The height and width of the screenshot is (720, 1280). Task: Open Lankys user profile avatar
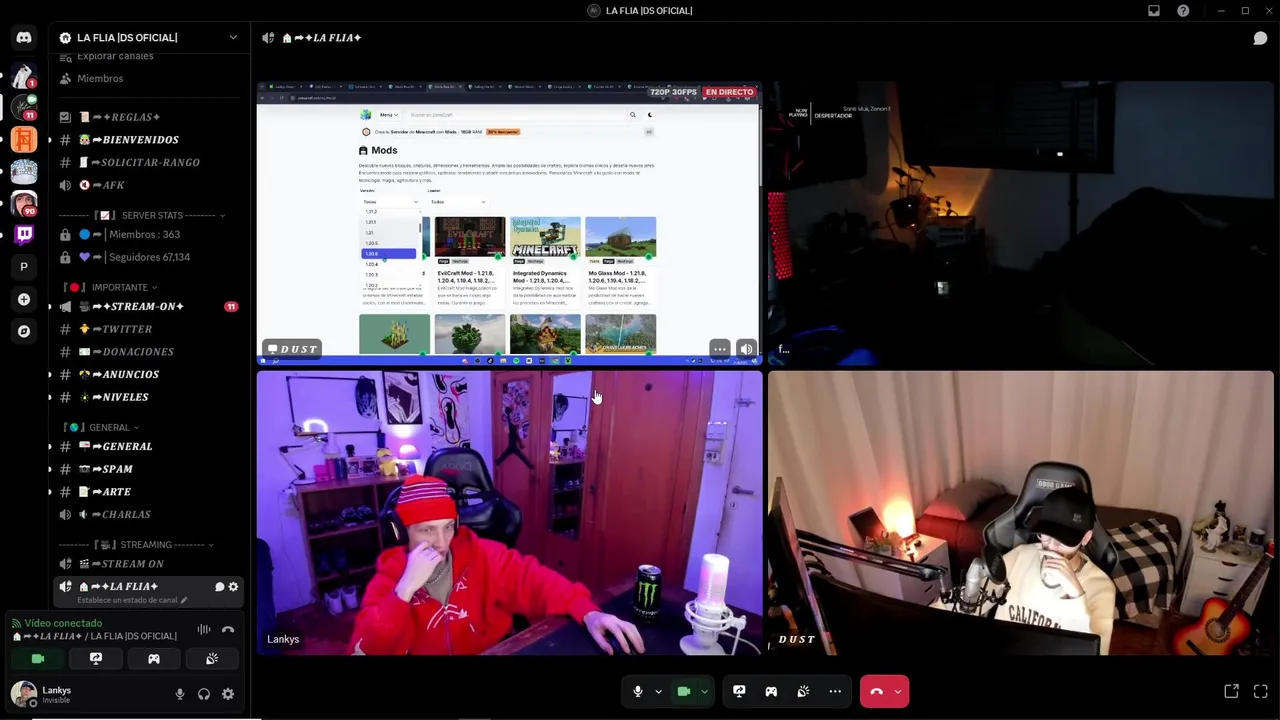point(24,693)
